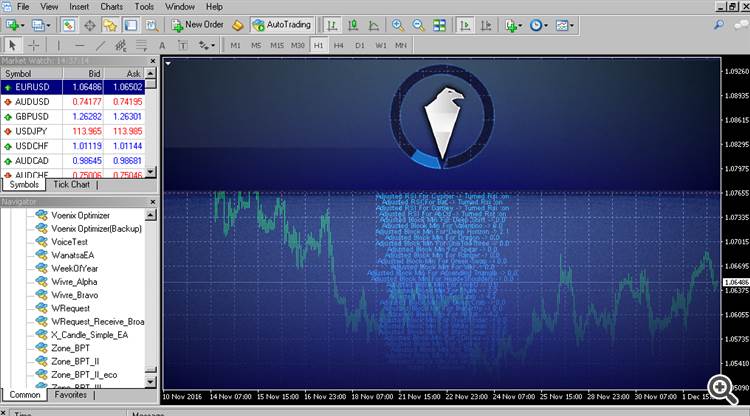The image size is (750, 416).
Task: Click the Ask column header
Action: click(x=124, y=74)
